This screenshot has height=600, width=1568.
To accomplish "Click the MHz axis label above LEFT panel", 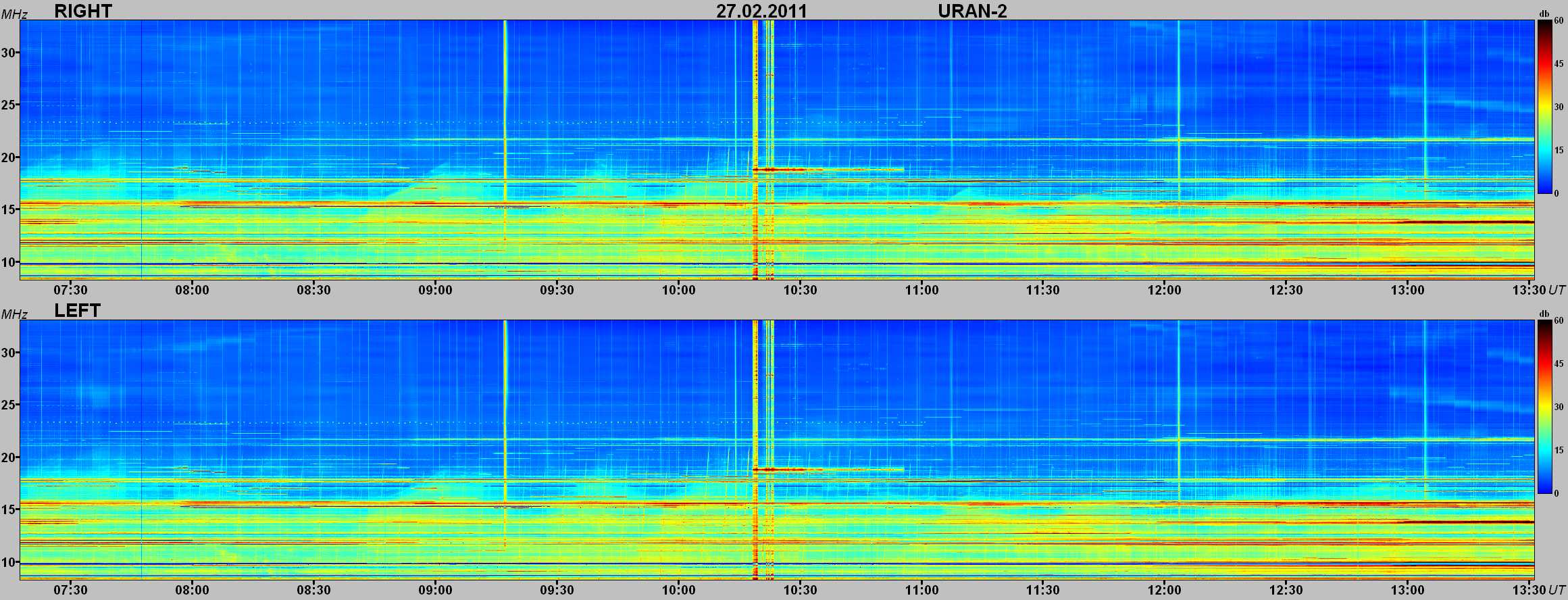I will (x=14, y=314).
